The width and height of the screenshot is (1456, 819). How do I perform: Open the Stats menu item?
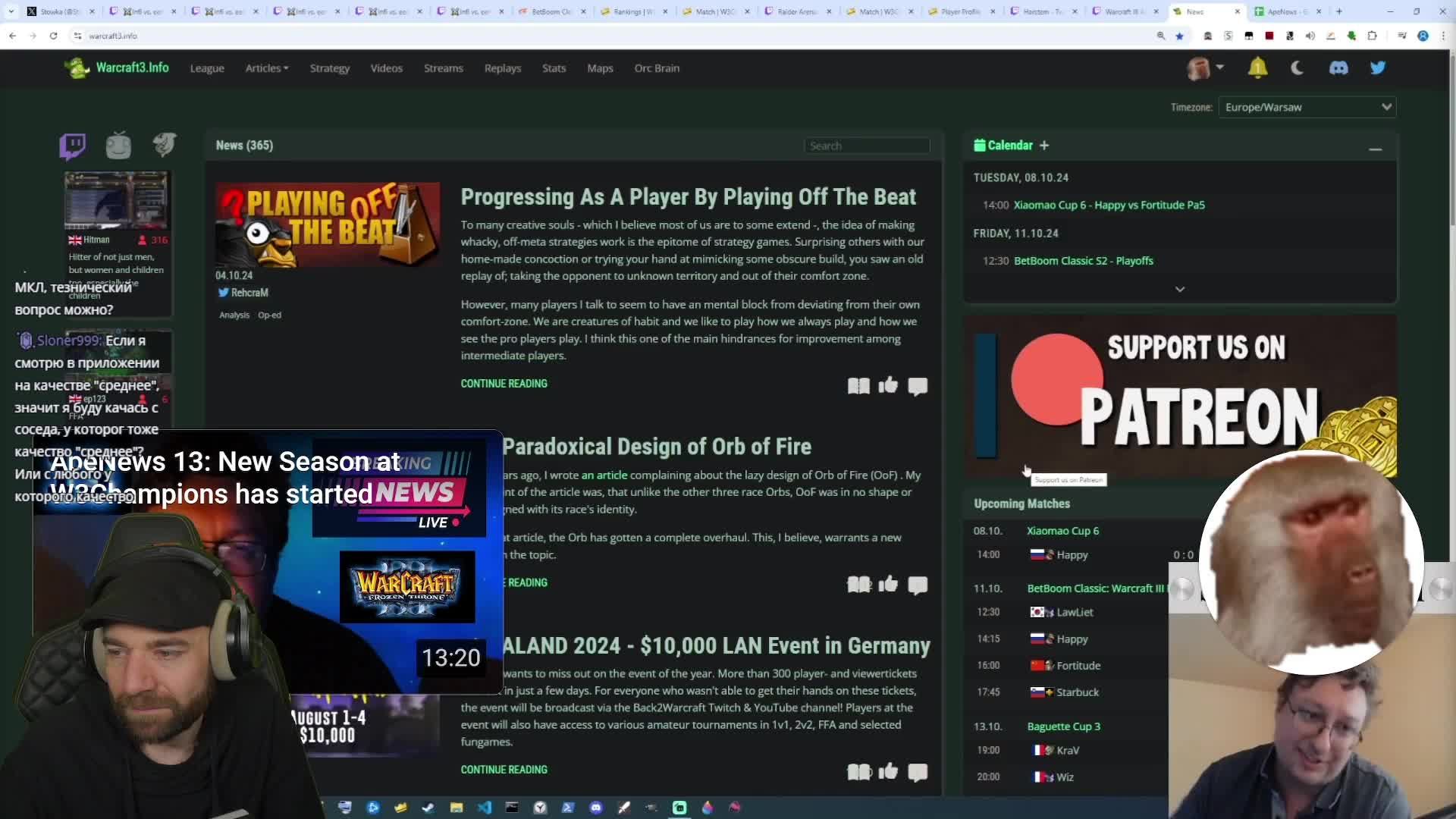pos(554,68)
